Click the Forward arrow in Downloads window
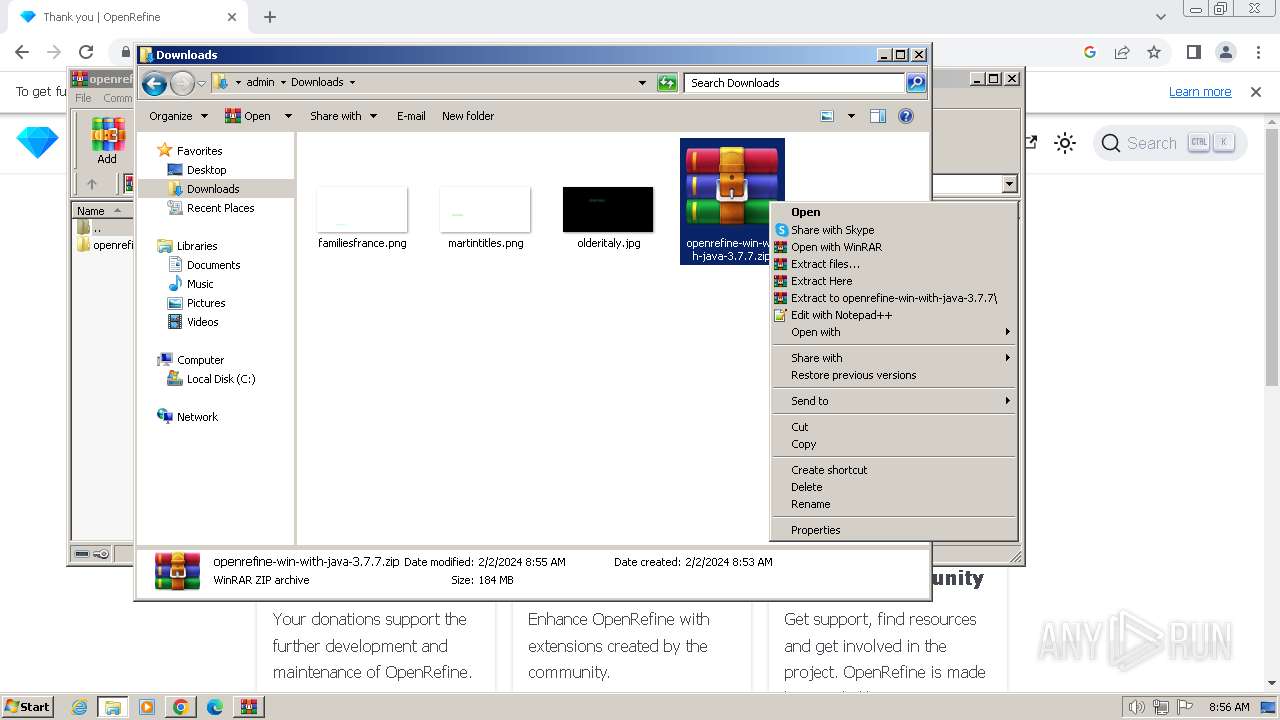This screenshot has width=1280, height=720. (x=182, y=83)
